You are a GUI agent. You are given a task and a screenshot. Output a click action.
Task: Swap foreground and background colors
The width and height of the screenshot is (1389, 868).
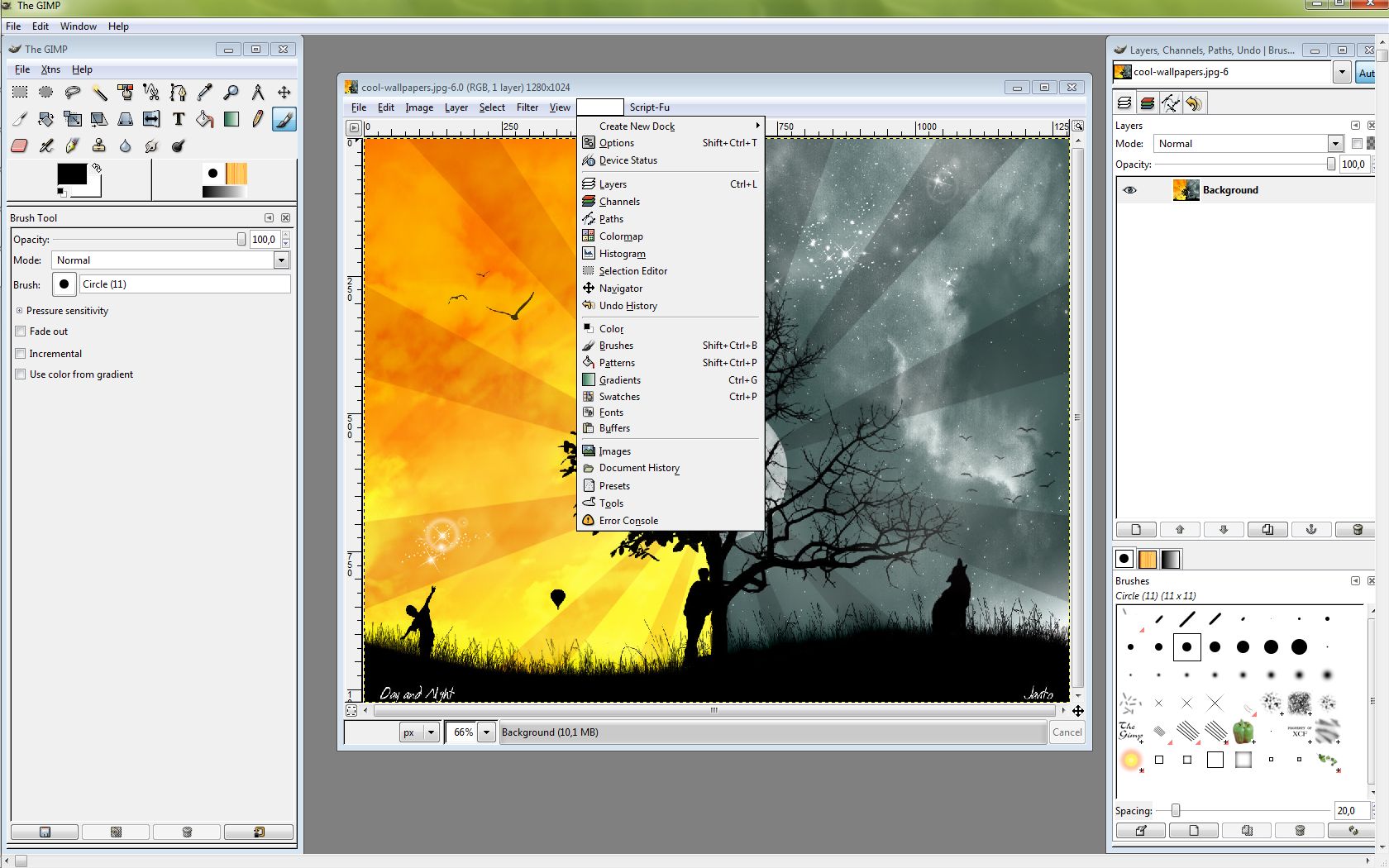pyautogui.click(x=97, y=167)
